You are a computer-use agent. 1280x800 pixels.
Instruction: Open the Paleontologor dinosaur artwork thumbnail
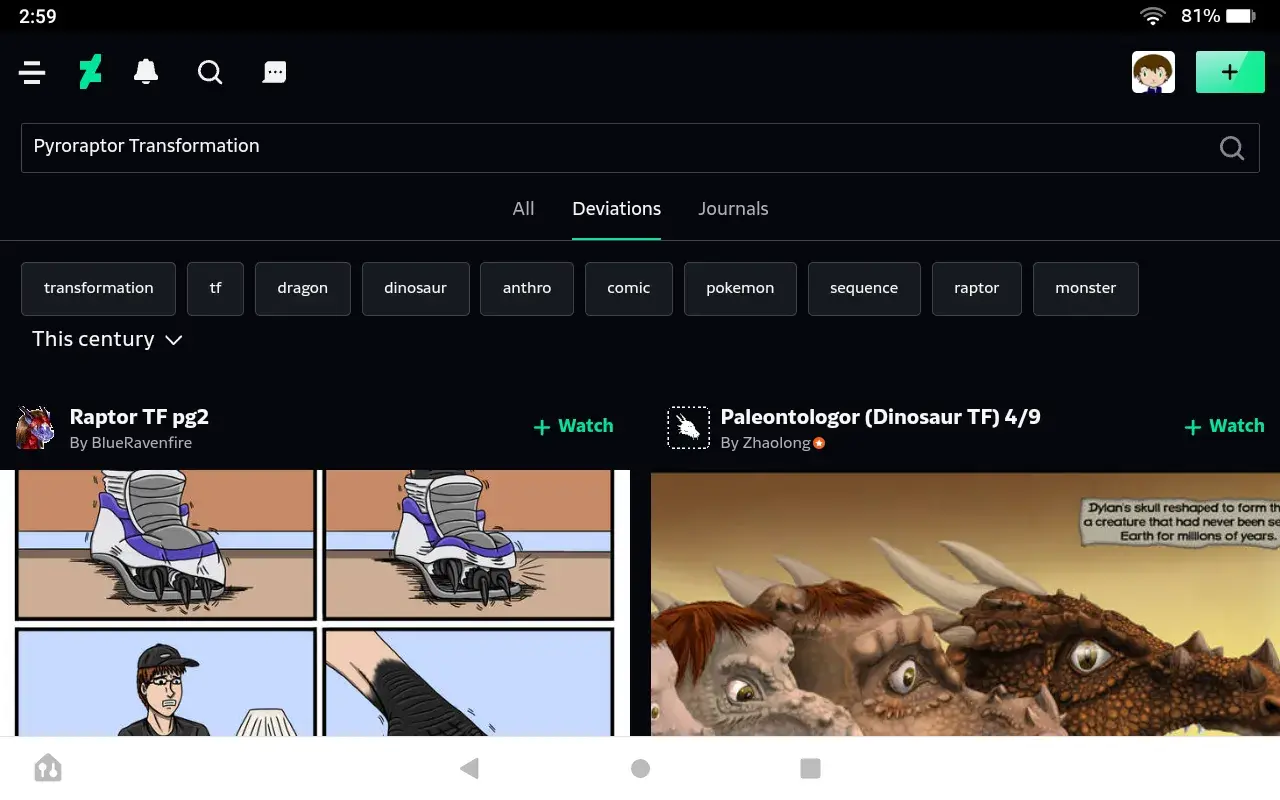click(965, 604)
